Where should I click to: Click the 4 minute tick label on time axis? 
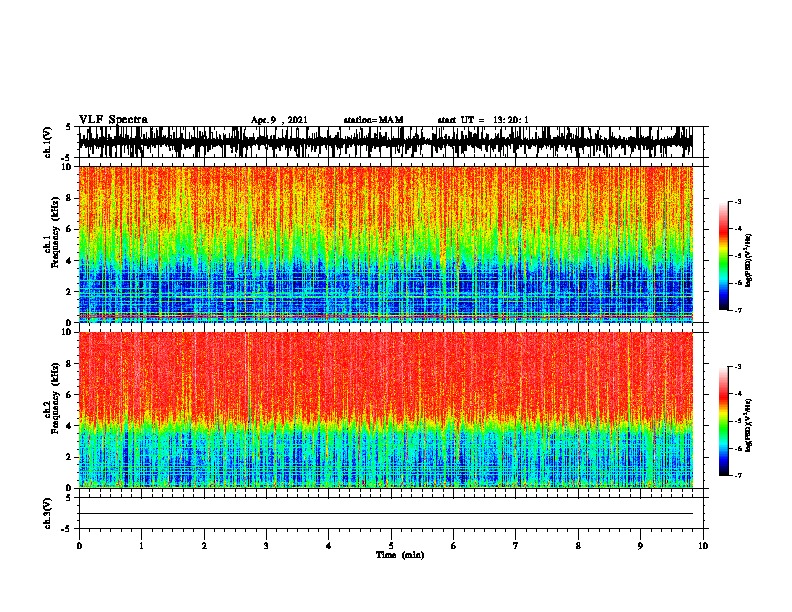click(329, 546)
